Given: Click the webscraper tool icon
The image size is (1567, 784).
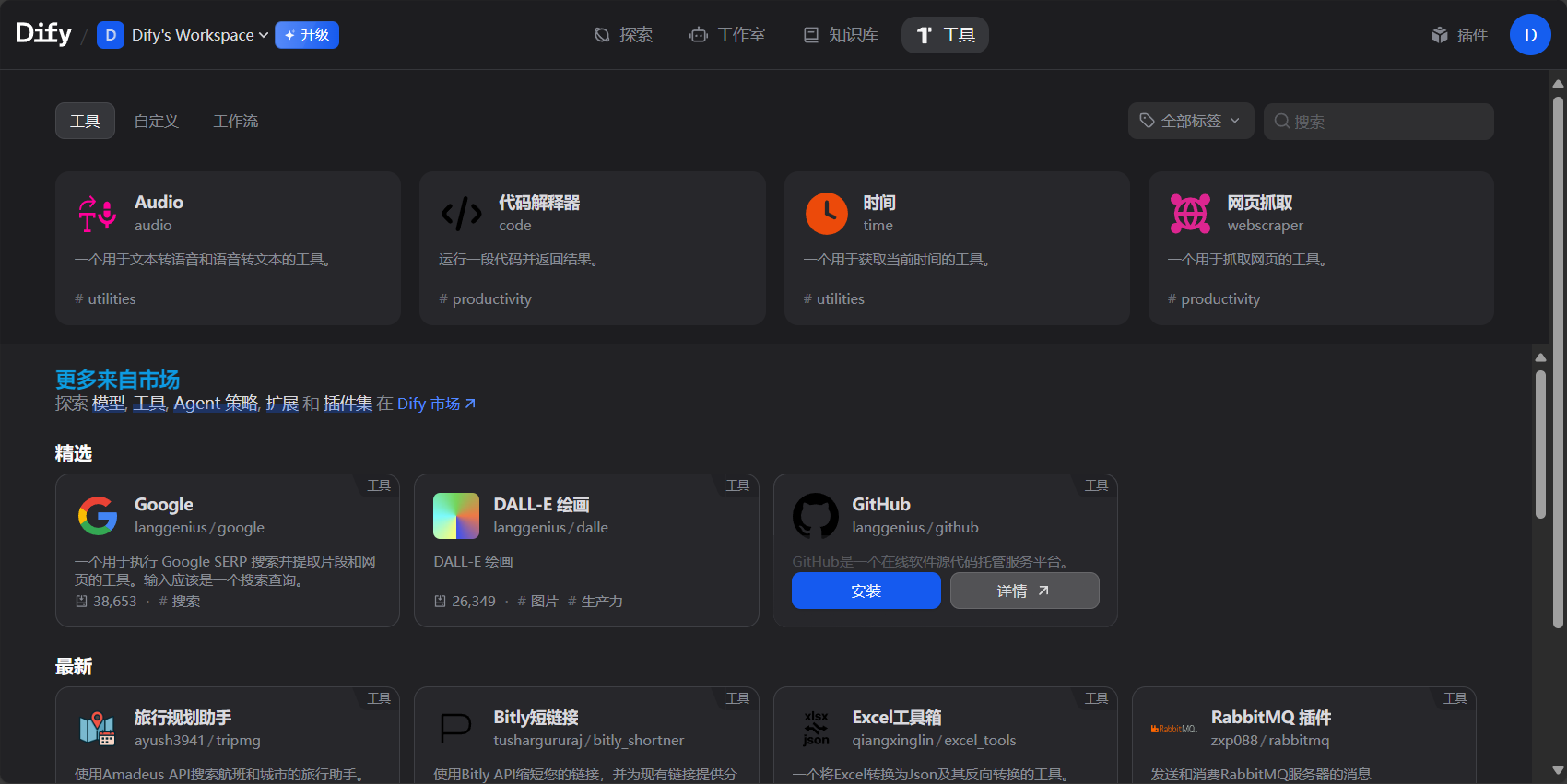Looking at the screenshot, I should click(x=1190, y=214).
